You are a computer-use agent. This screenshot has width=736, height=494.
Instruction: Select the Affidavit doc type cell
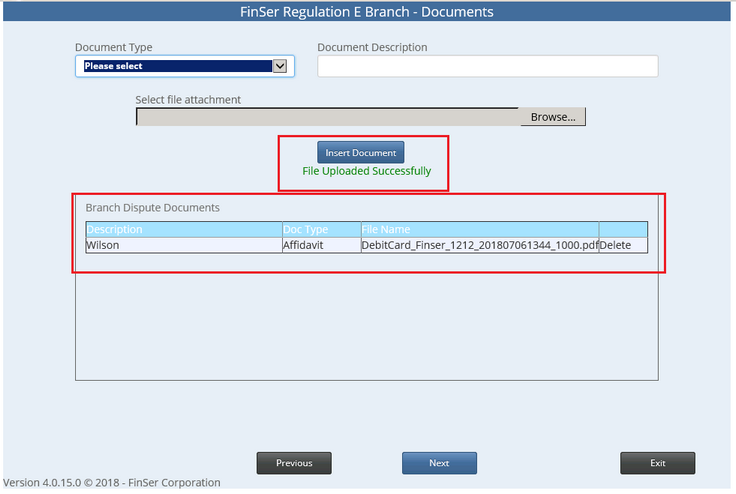point(322,245)
